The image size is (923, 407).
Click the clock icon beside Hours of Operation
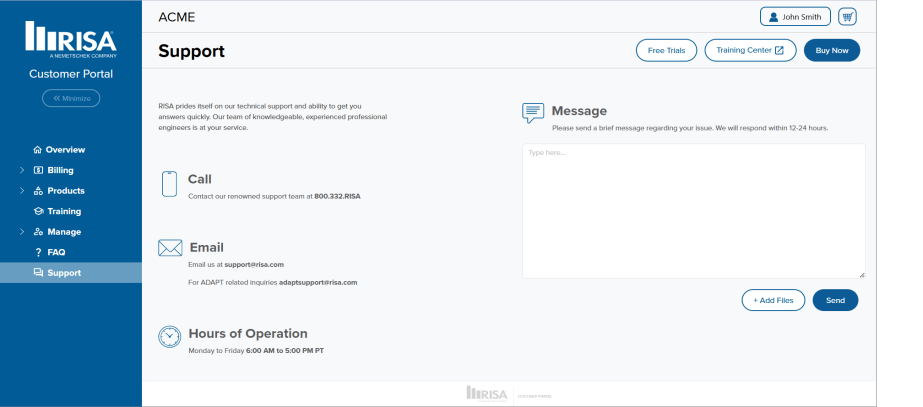coord(170,336)
